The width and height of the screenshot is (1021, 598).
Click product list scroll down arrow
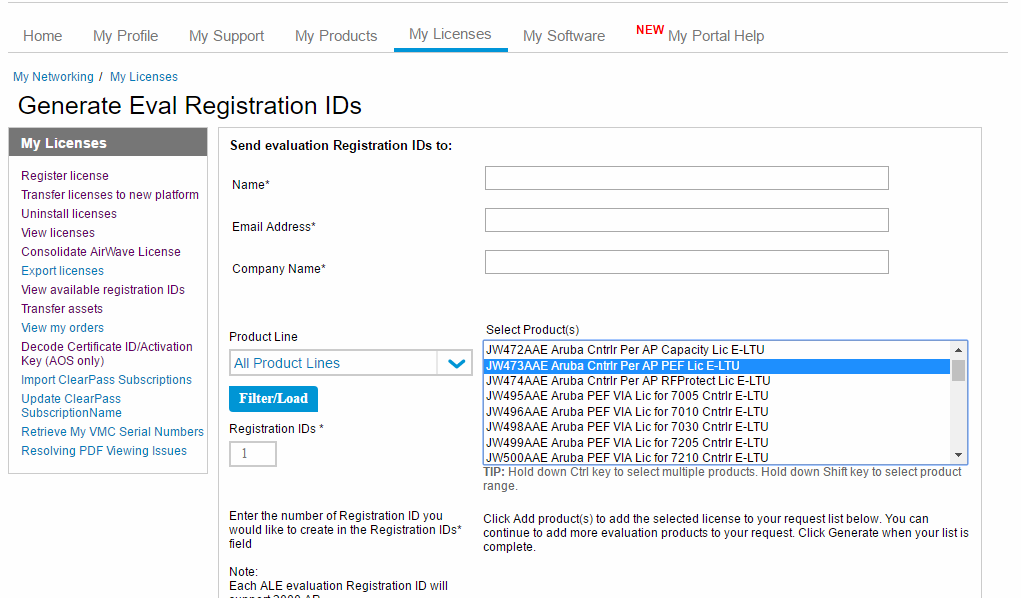click(x=958, y=455)
